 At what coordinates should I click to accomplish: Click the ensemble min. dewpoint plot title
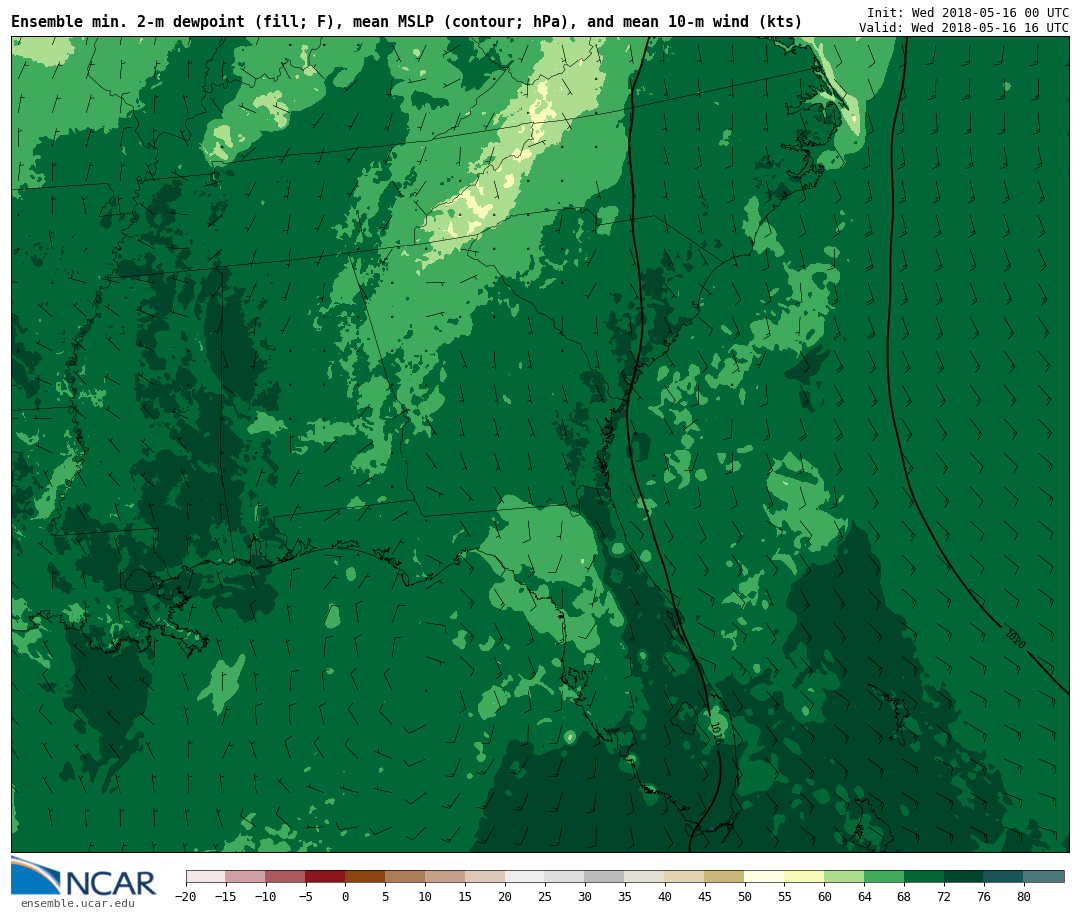coord(406,22)
